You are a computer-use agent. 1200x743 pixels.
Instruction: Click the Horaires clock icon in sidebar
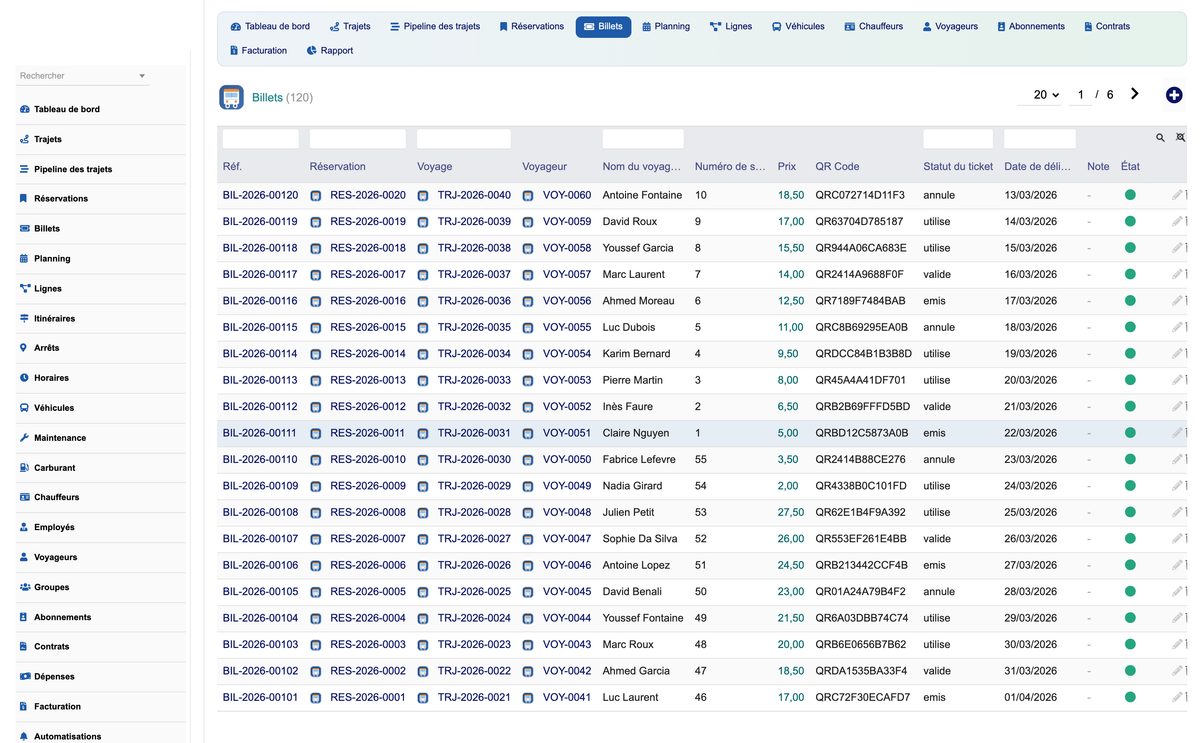(24, 378)
